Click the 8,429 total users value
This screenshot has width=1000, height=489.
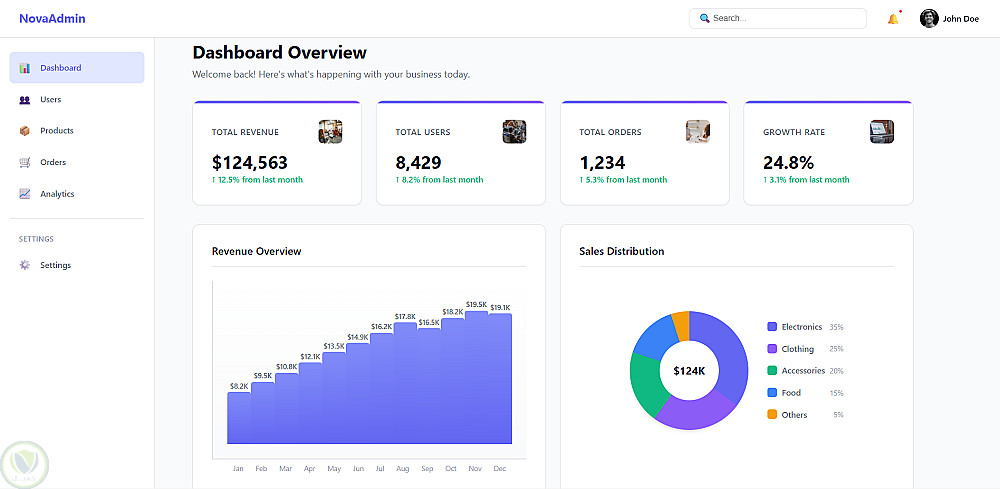click(418, 163)
